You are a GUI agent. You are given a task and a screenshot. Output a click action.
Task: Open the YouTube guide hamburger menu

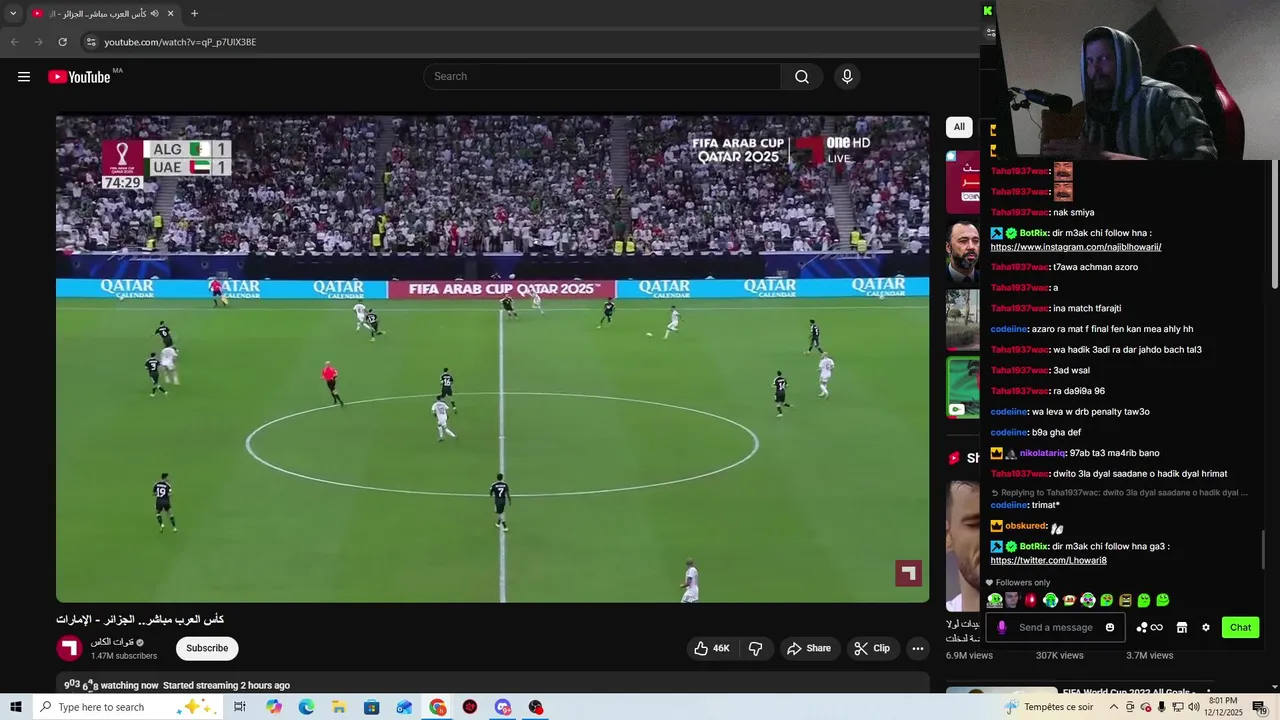24,77
